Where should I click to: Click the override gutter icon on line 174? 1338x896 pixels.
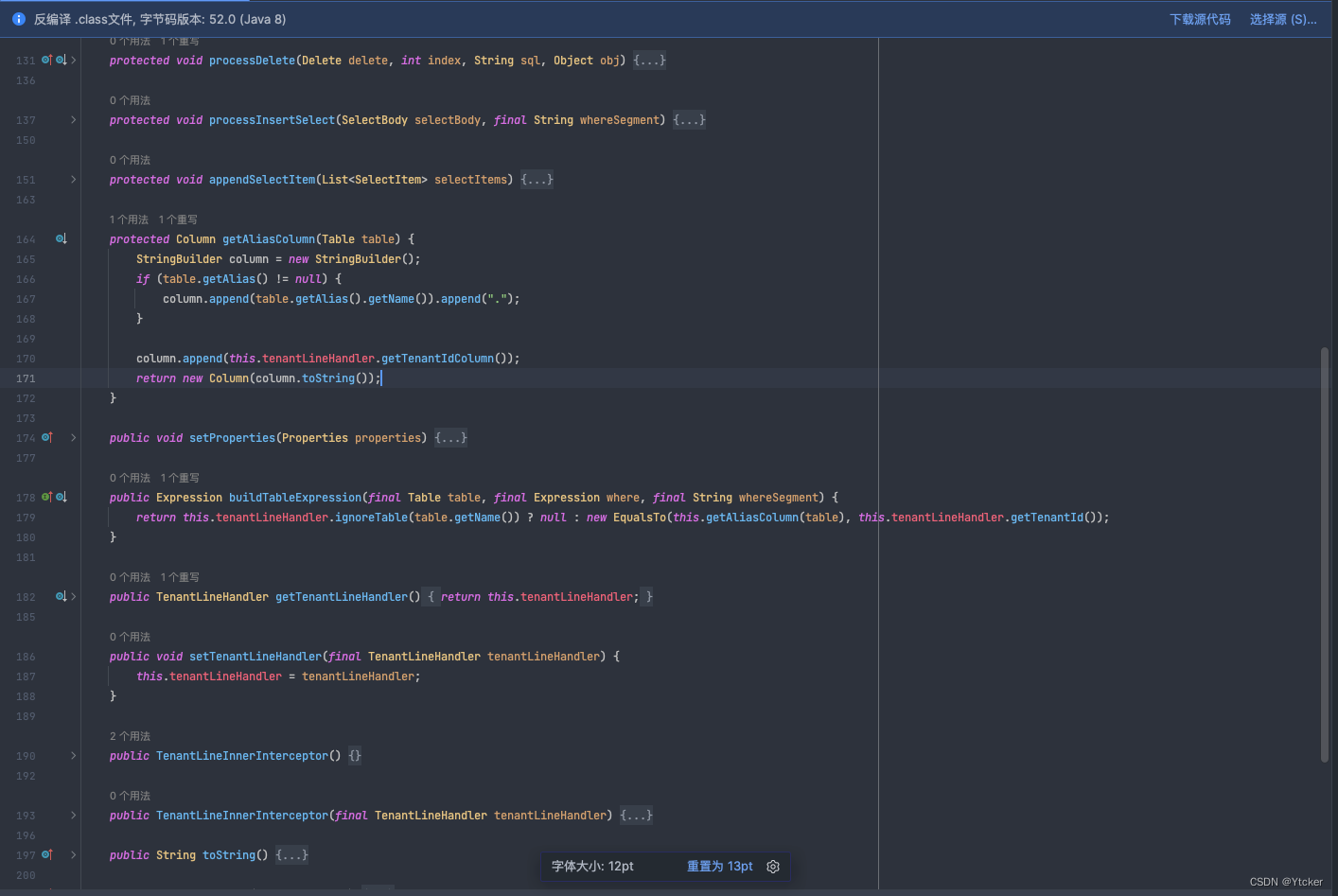46,437
